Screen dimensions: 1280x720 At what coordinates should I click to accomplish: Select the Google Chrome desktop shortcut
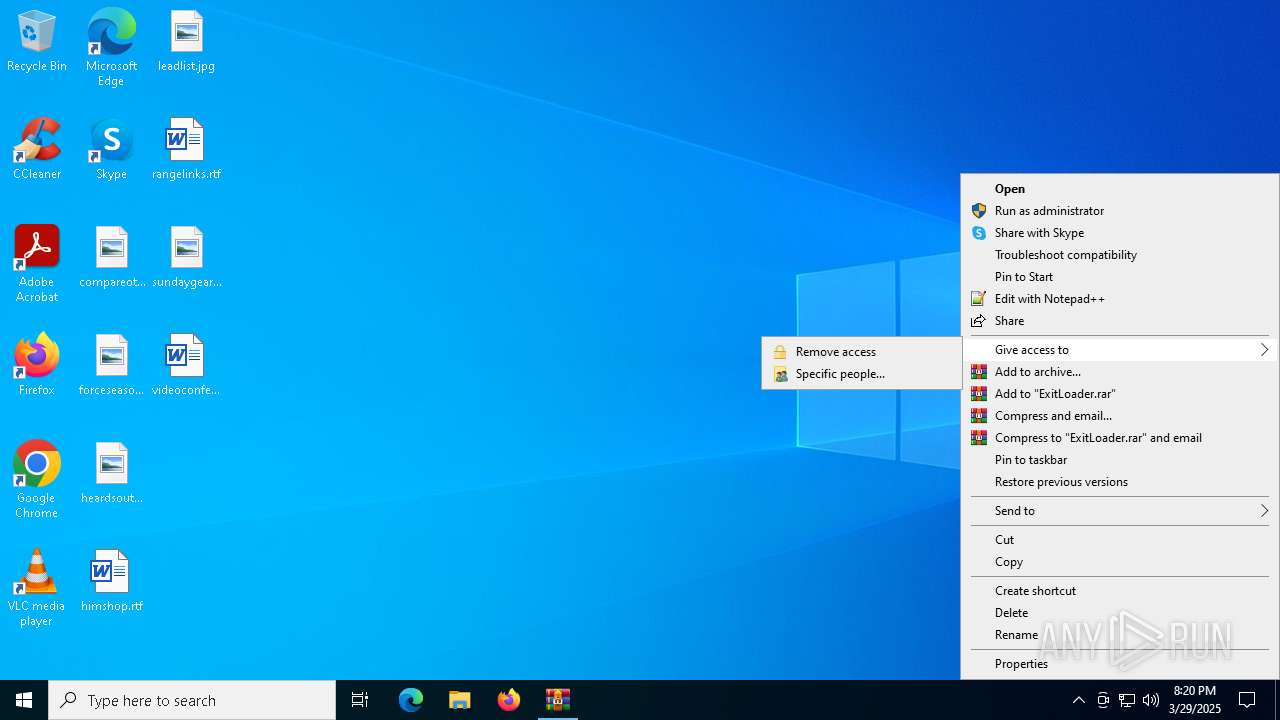[37, 480]
